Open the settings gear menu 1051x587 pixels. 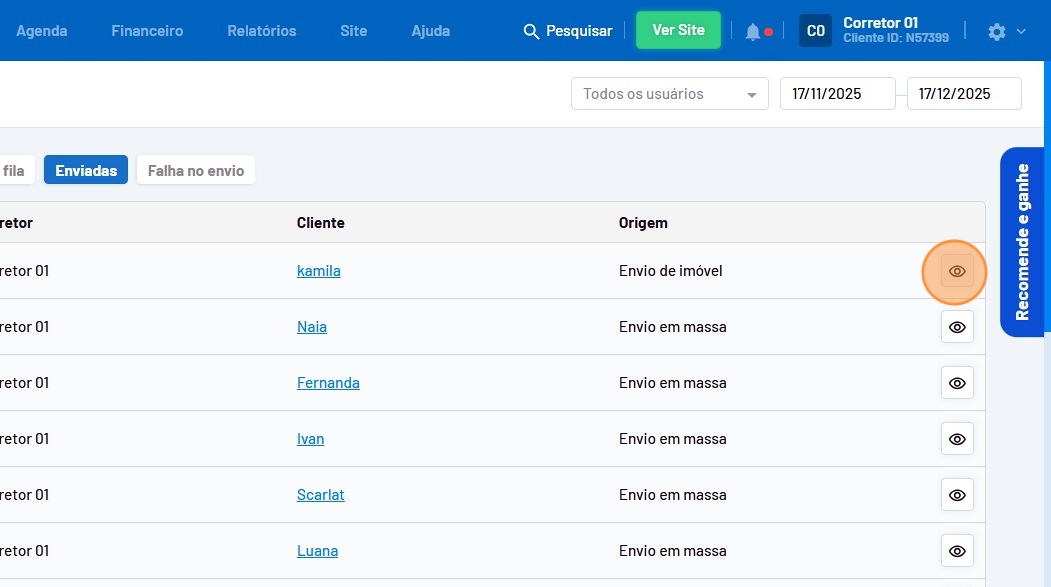coord(997,32)
